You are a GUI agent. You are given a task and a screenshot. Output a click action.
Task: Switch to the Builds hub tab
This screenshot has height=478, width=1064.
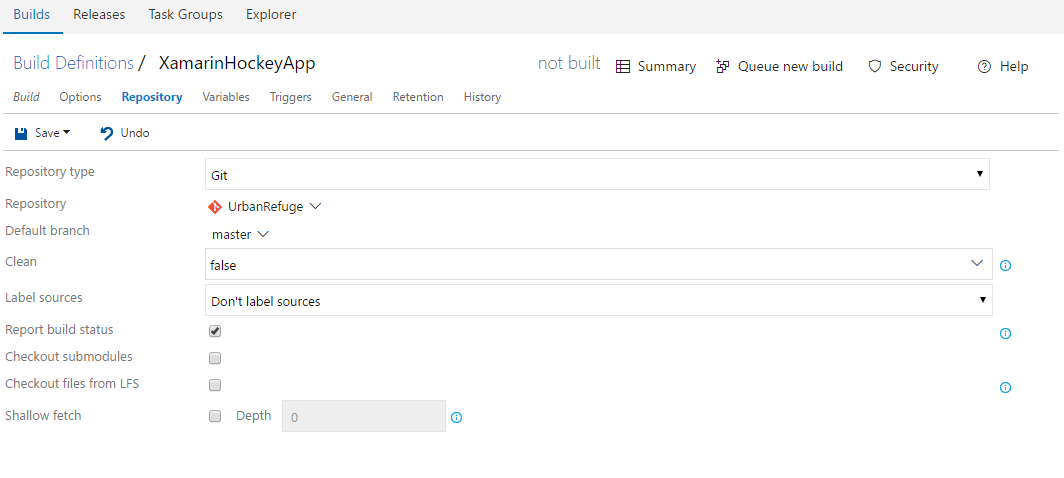(x=32, y=14)
